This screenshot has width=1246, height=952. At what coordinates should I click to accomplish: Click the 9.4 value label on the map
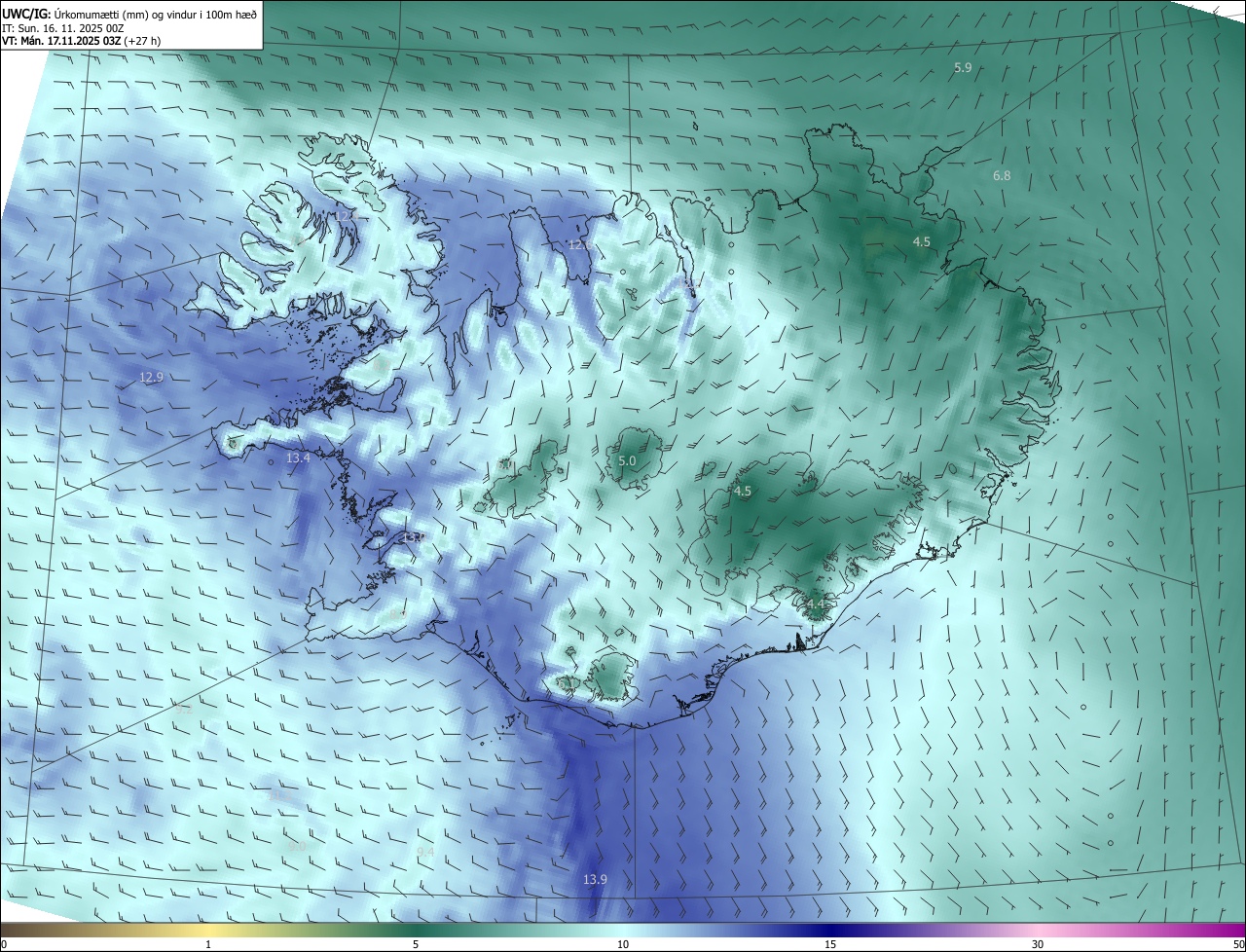coord(425,852)
